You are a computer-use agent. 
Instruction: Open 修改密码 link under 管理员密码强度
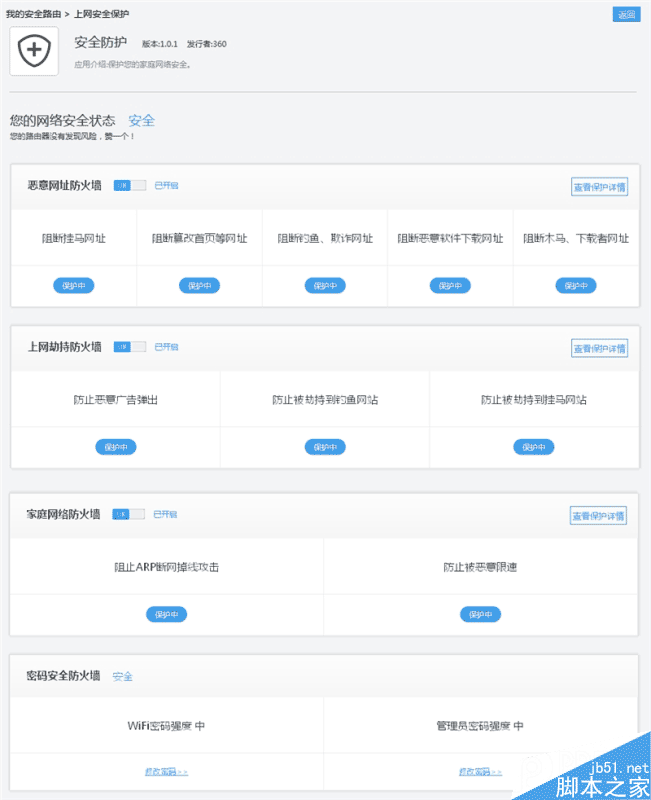point(480,772)
